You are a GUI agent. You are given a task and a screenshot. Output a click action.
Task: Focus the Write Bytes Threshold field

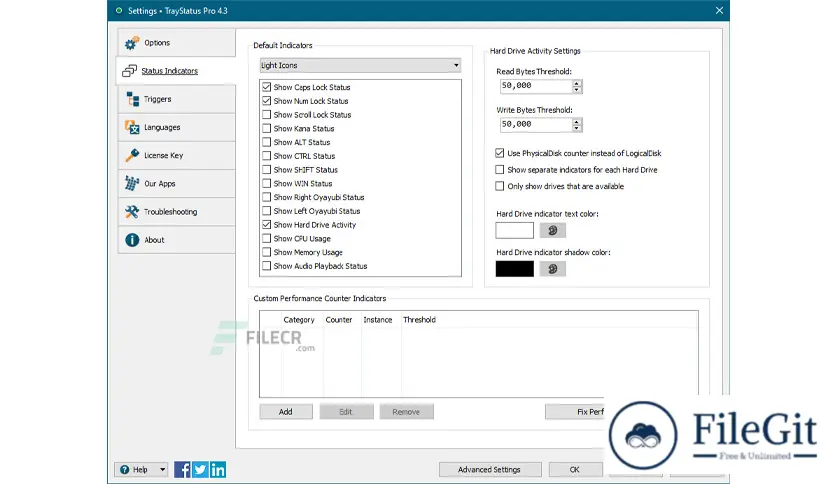(x=536, y=124)
